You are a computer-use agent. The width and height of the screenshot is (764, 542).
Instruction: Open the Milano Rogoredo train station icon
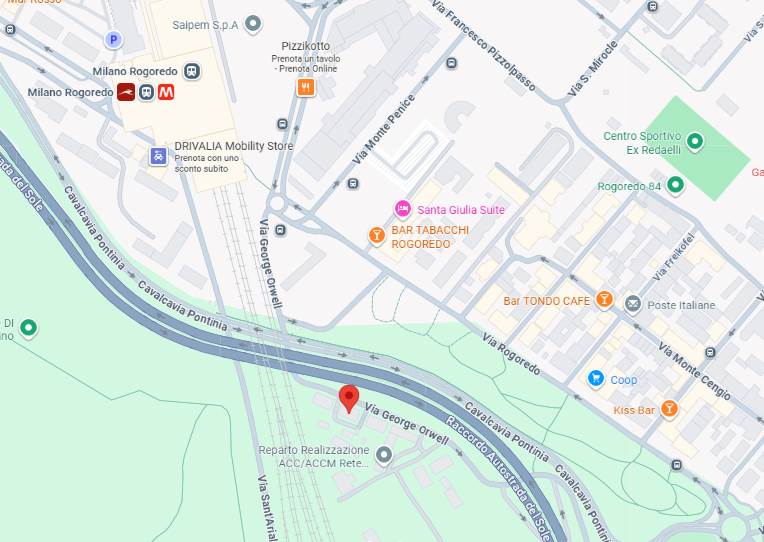tap(192, 71)
